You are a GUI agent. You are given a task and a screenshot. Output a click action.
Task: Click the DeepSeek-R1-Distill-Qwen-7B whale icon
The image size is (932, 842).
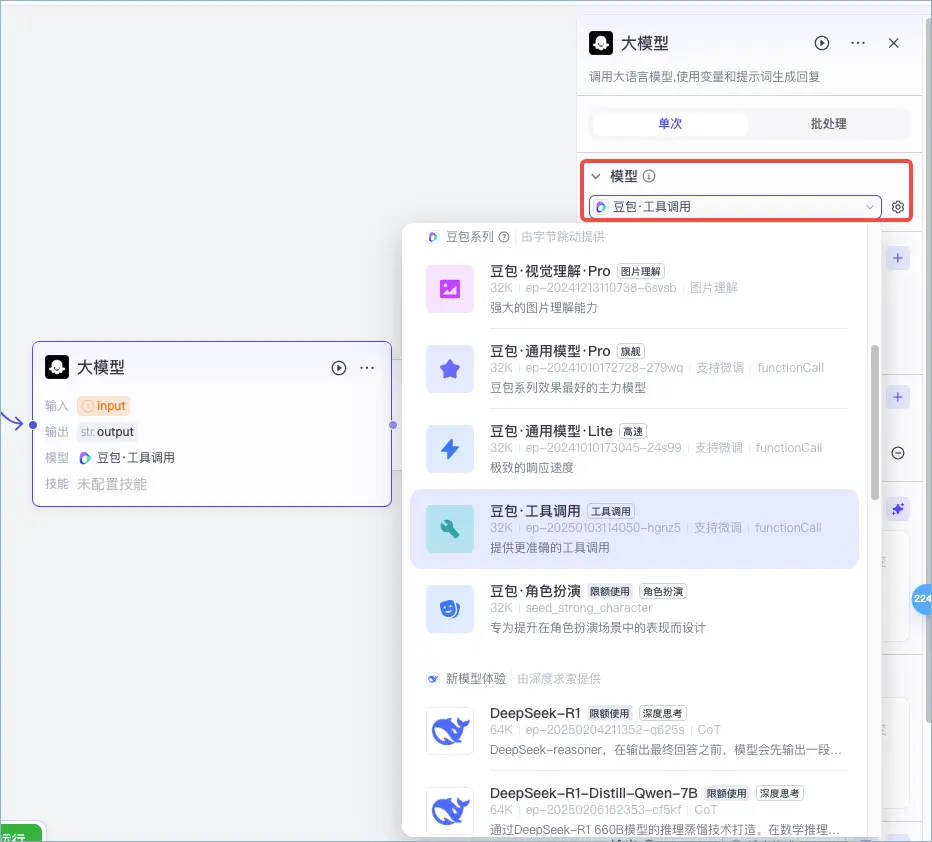click(x=450, y=811)
